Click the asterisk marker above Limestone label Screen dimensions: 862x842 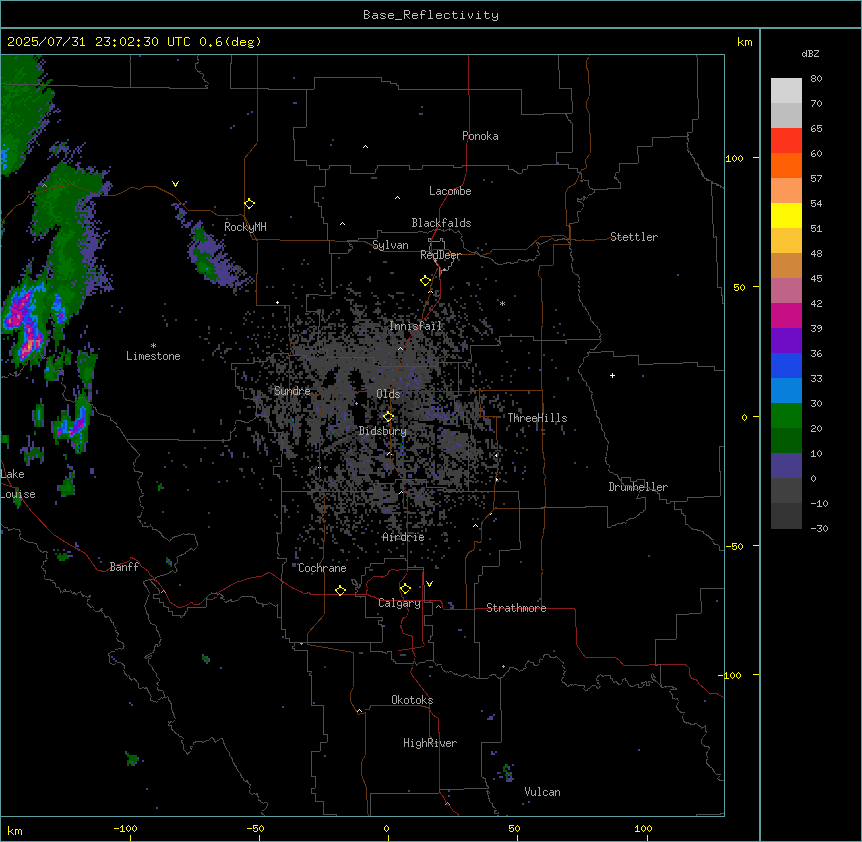[x=153, y=346]
